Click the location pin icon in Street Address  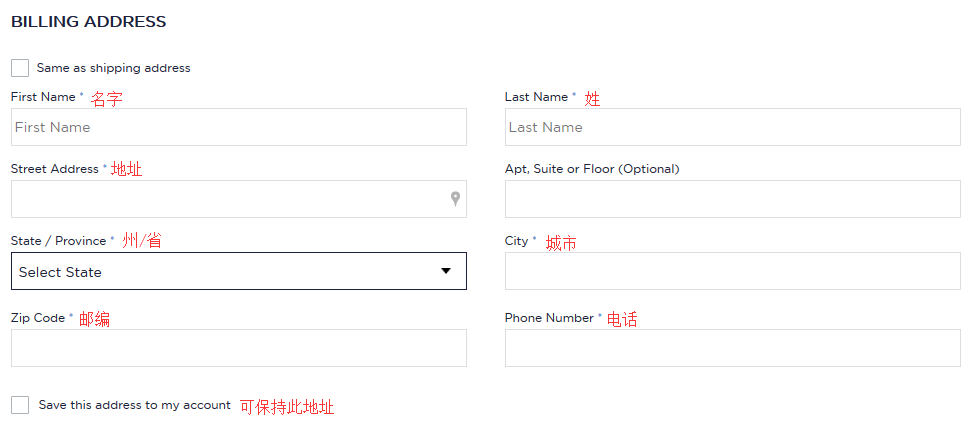pos(455,198)
